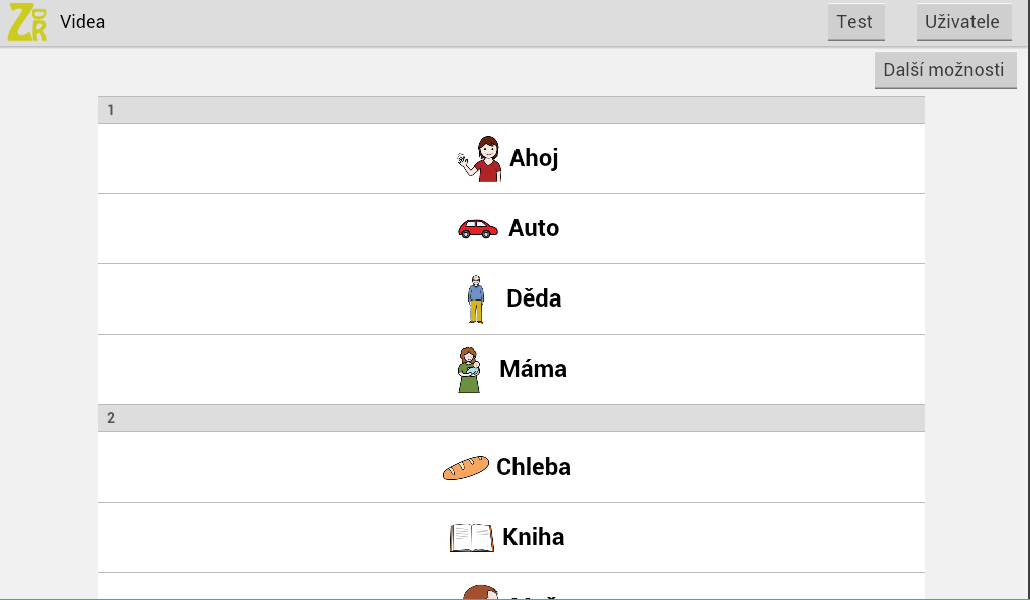Click the partially visible face icon at the bottom
The image size is (1030, 600).
480,592
